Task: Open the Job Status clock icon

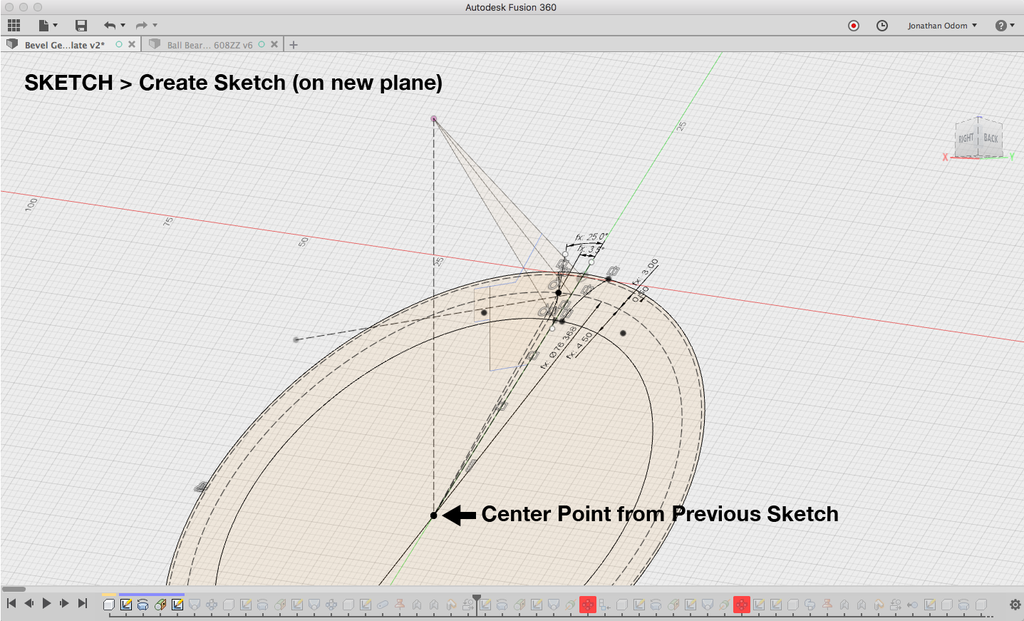Action: [882, 25]
